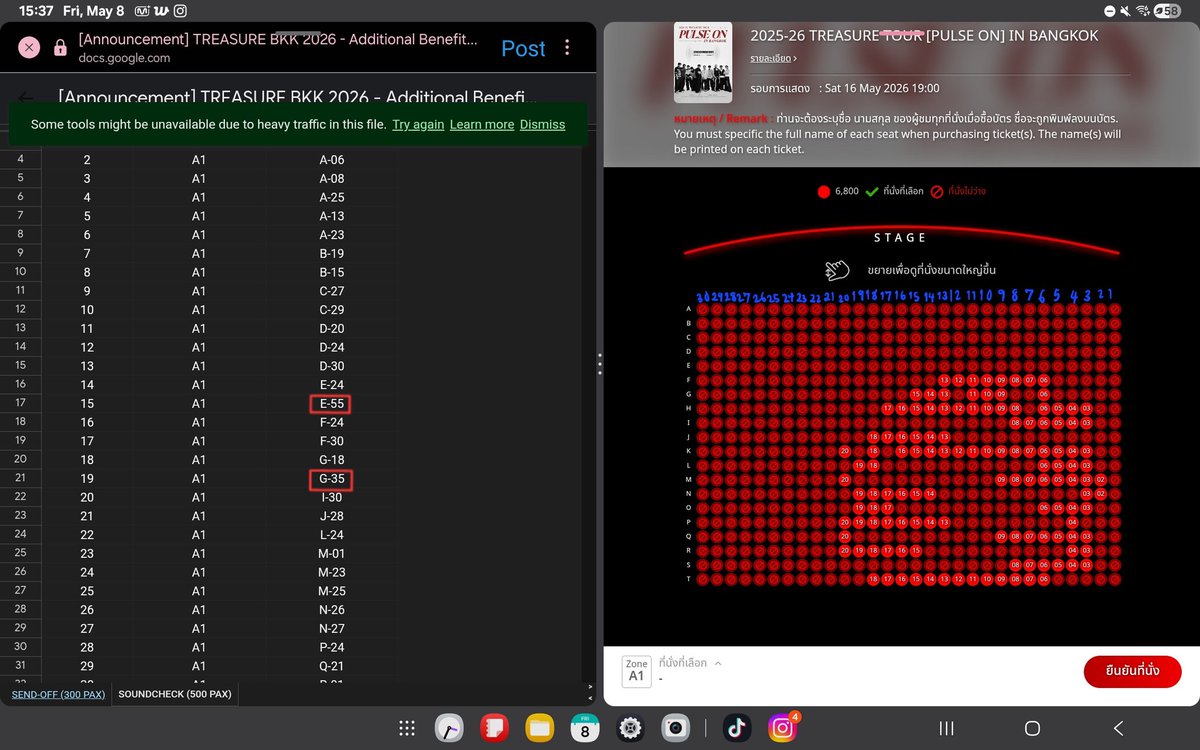Open TikTok from the taskbar
Screen dimensions: 1200x750
click(x=736, y=729)
